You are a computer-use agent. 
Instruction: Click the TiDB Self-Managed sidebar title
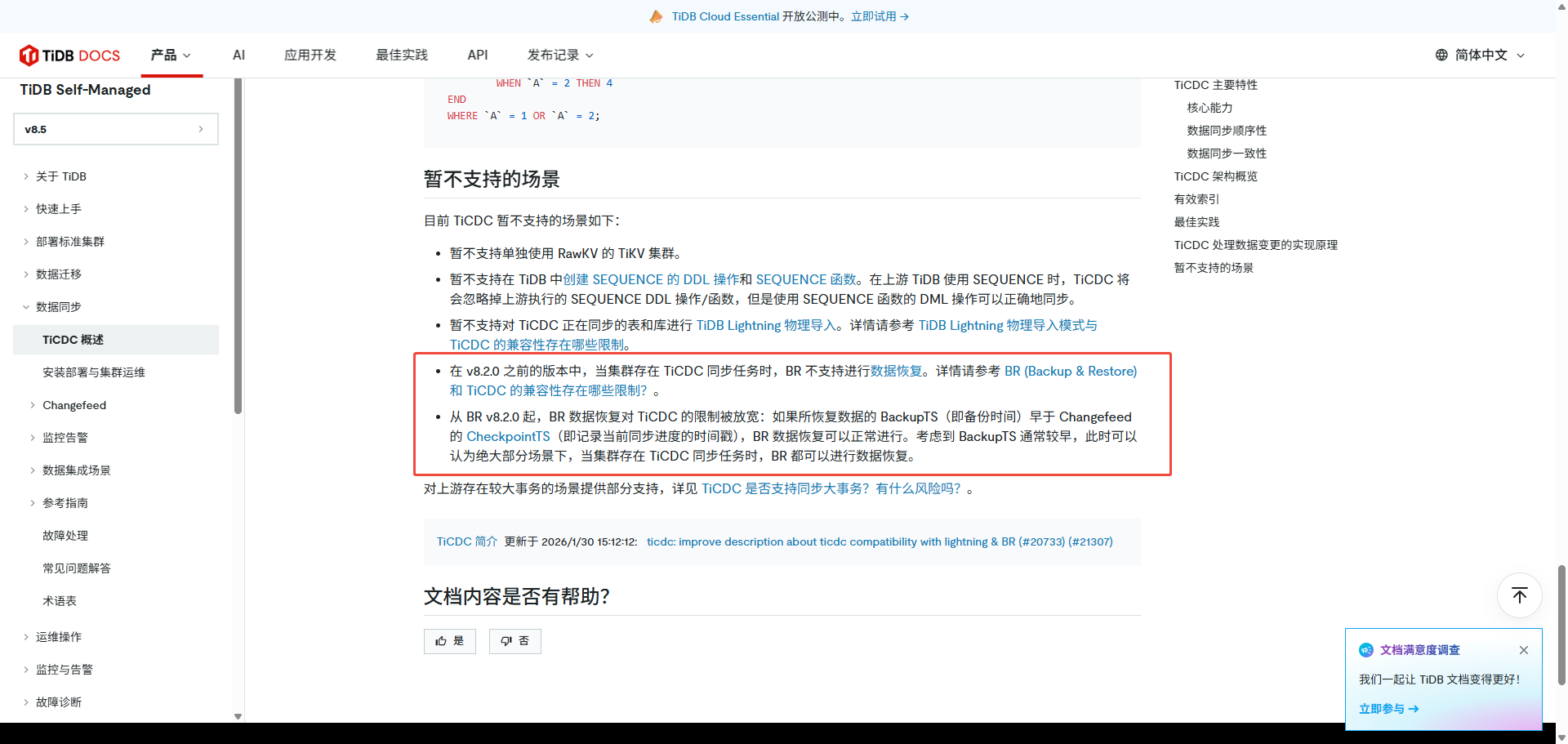click(85, 90)
